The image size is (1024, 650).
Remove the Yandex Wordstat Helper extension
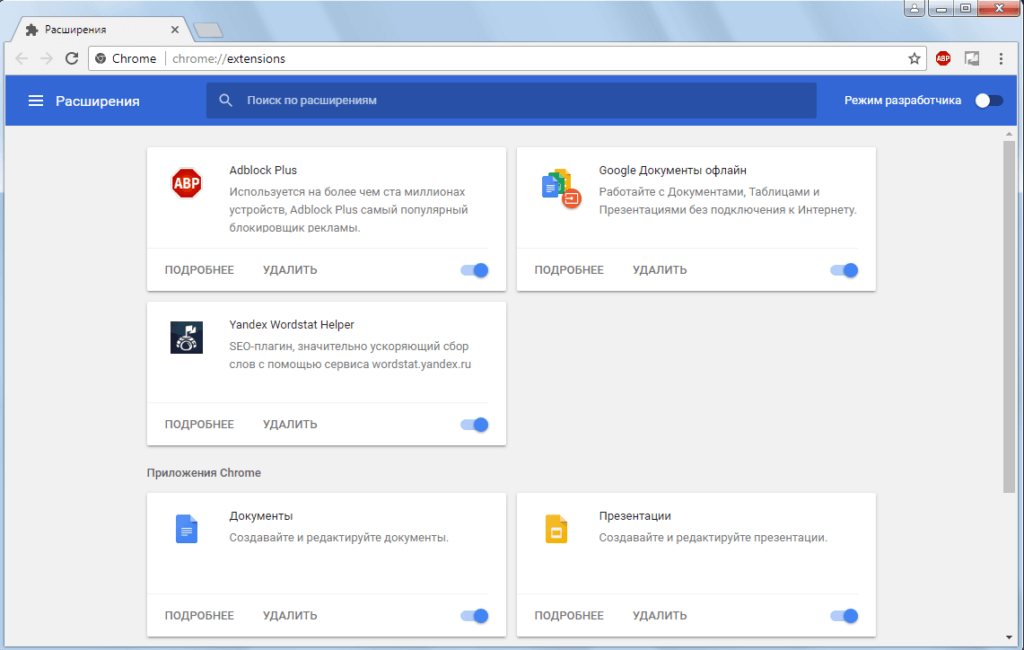coord(290,424)
